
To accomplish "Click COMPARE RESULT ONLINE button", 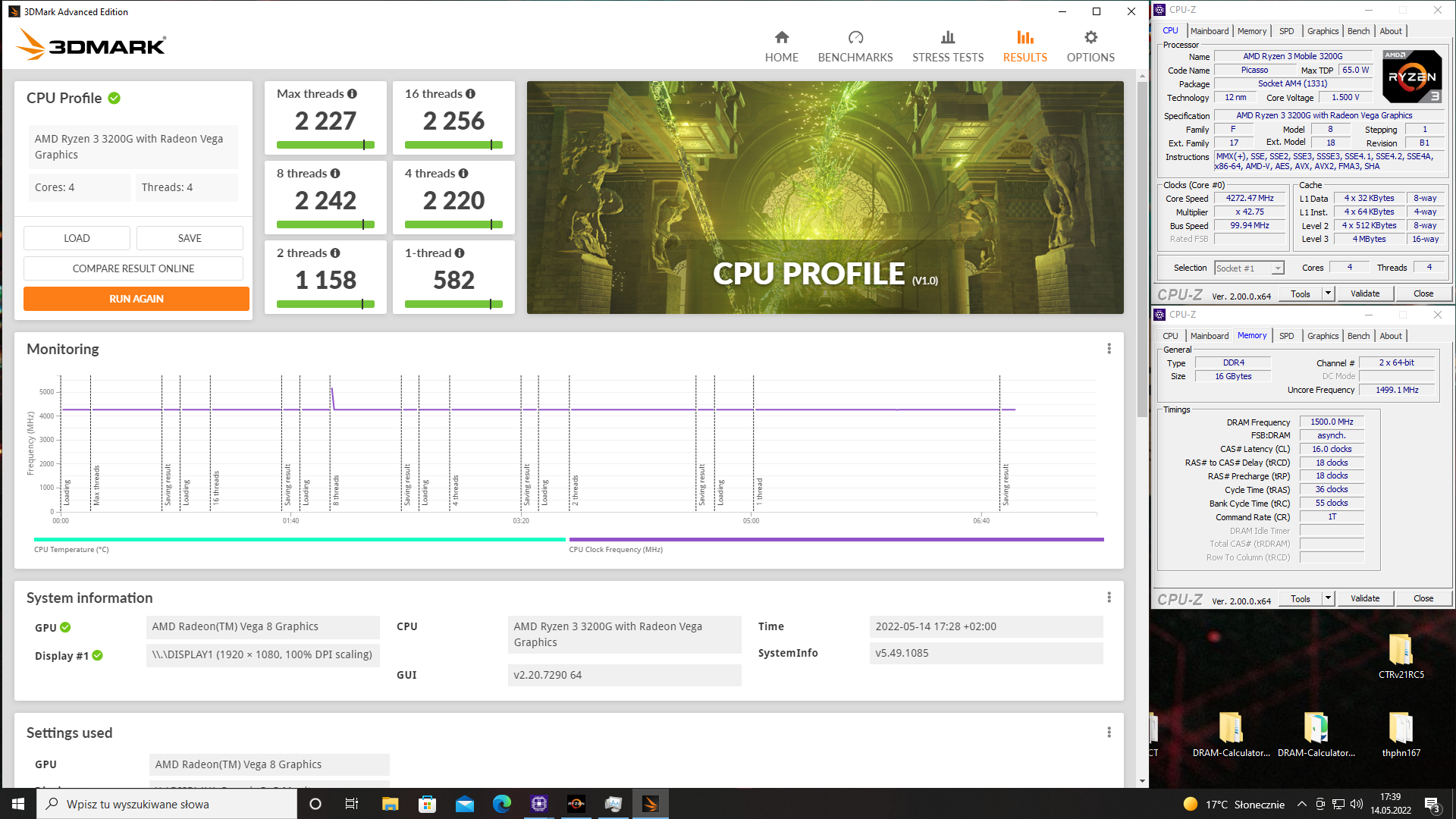I will click(133, 268).
